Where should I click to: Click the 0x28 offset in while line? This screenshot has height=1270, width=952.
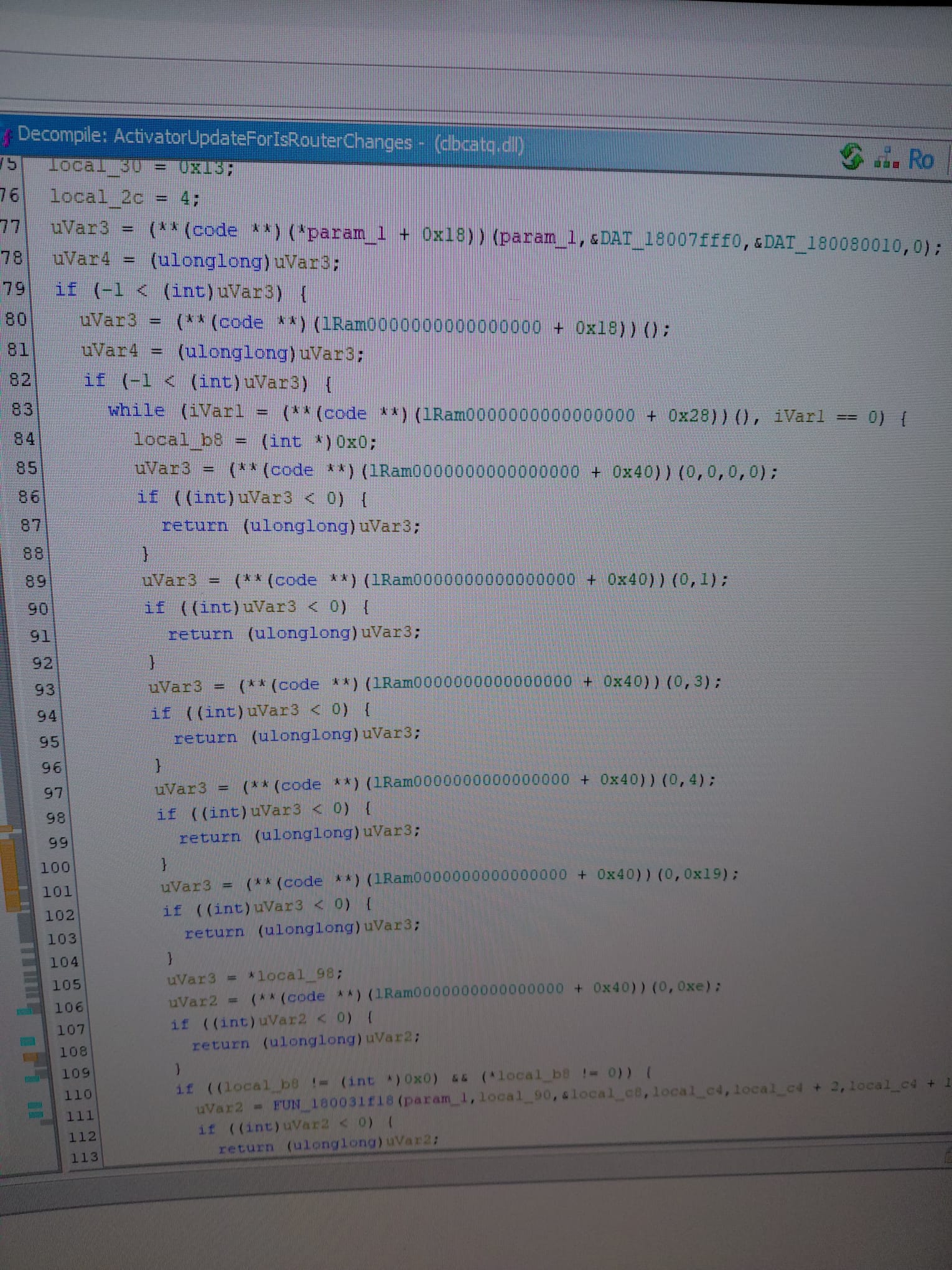689,415
